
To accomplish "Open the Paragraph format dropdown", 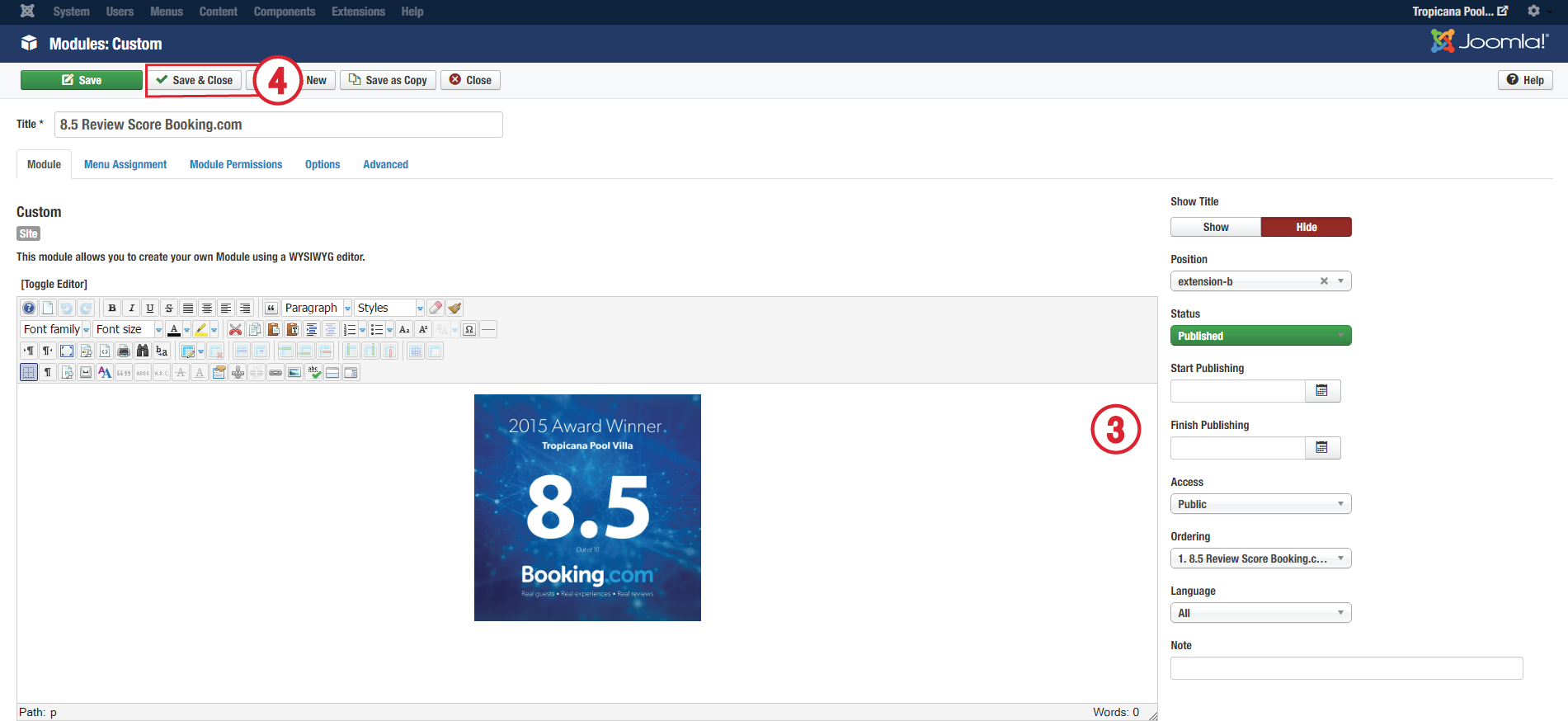I will [317, 308].
